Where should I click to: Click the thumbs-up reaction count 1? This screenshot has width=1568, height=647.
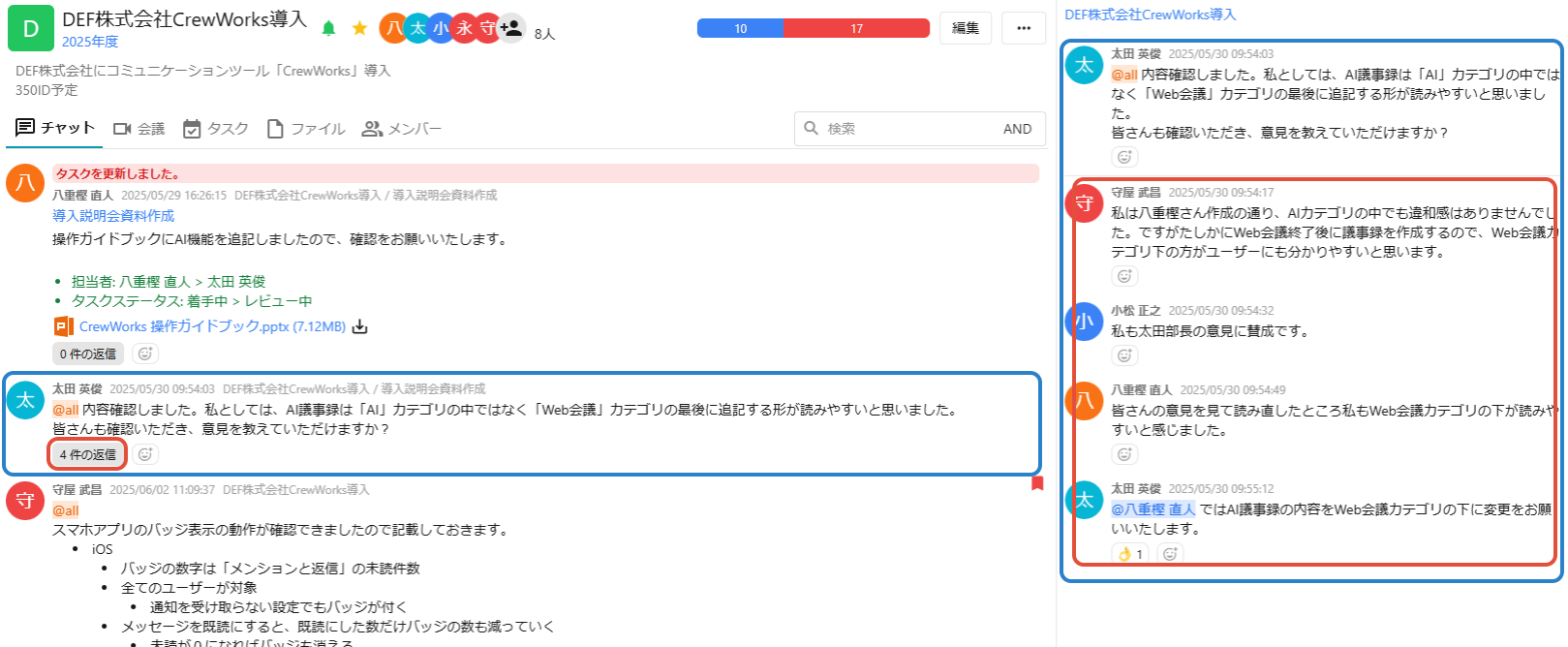[1130, 554]
